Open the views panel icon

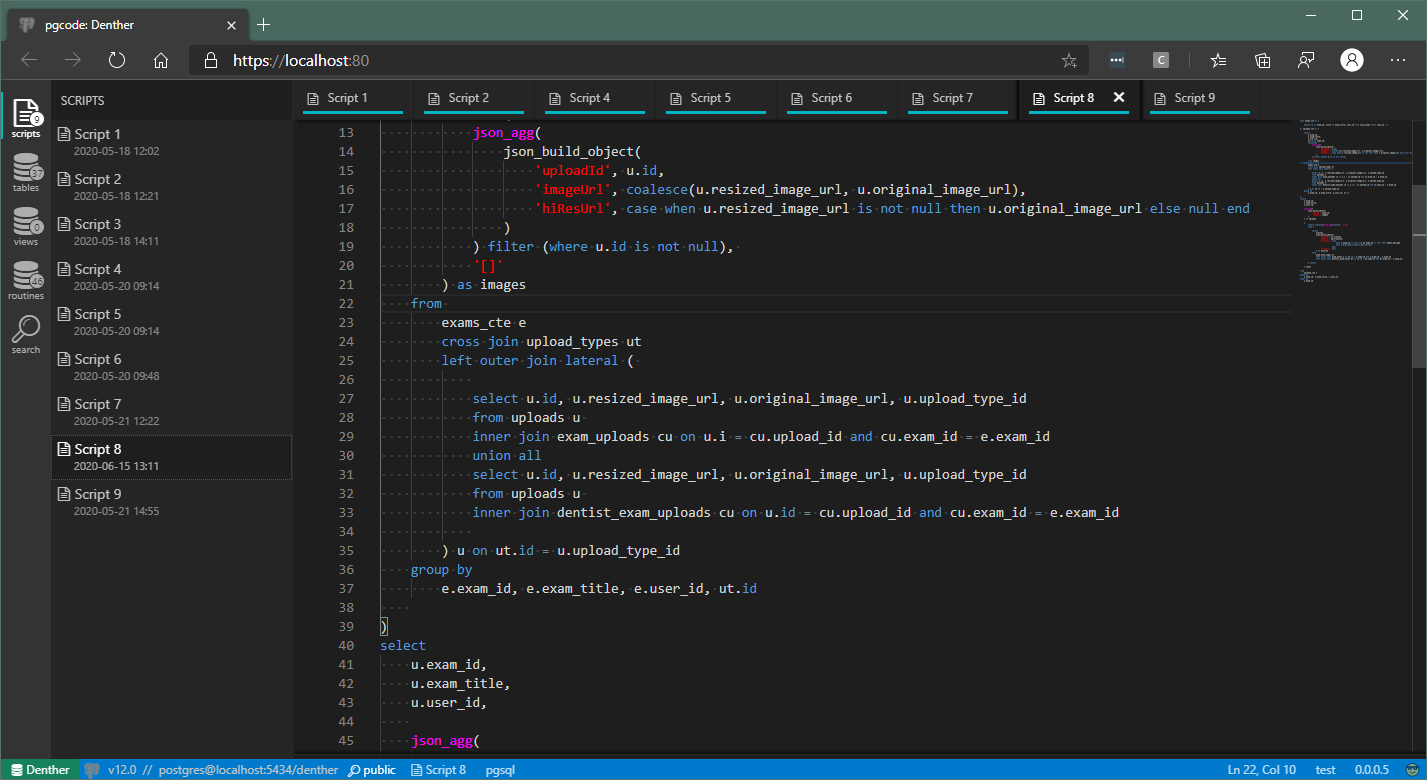click(x=26, y=226)
